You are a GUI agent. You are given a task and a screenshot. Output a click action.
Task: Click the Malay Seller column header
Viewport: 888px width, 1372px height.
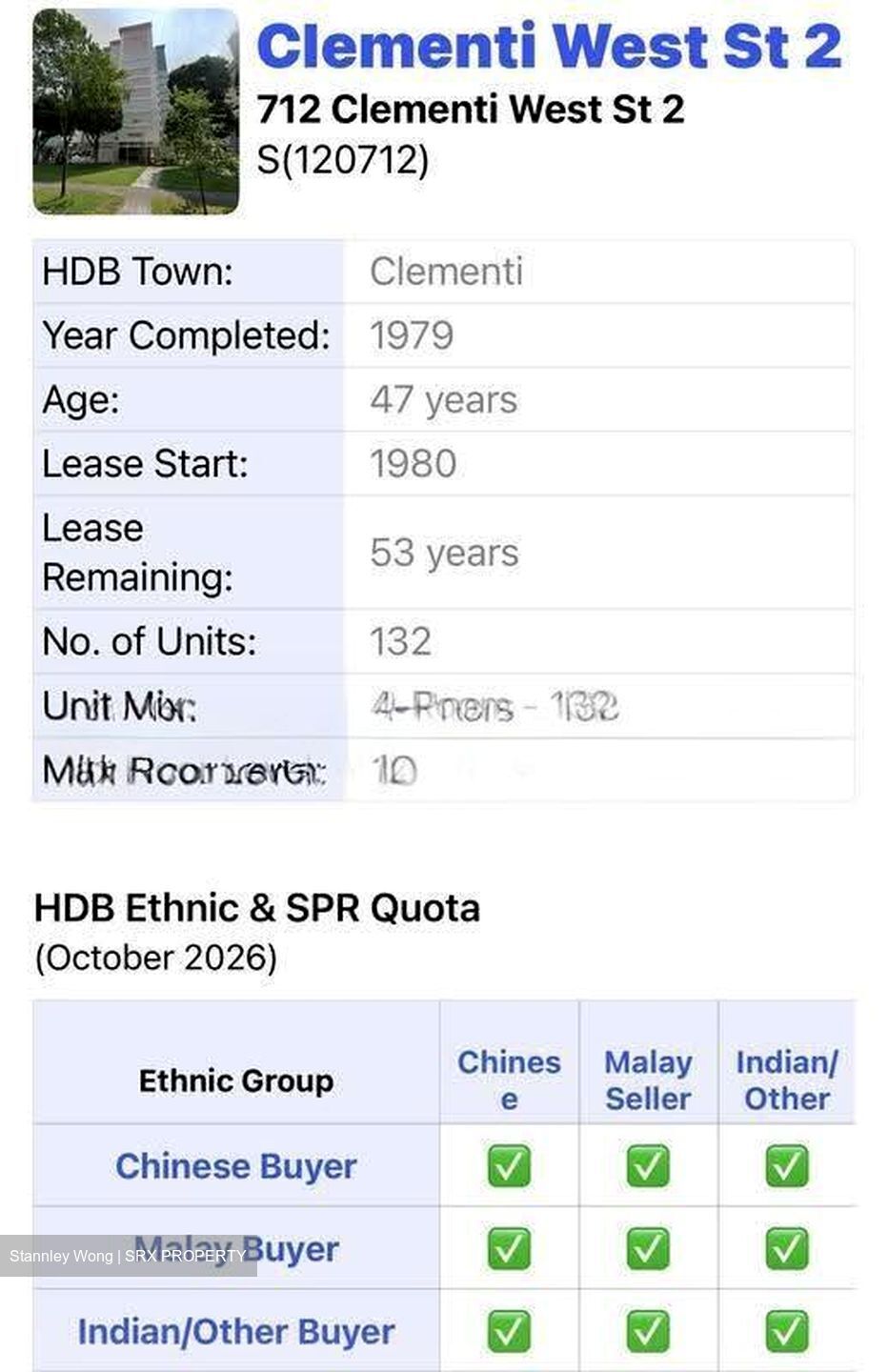(648, 1080)
